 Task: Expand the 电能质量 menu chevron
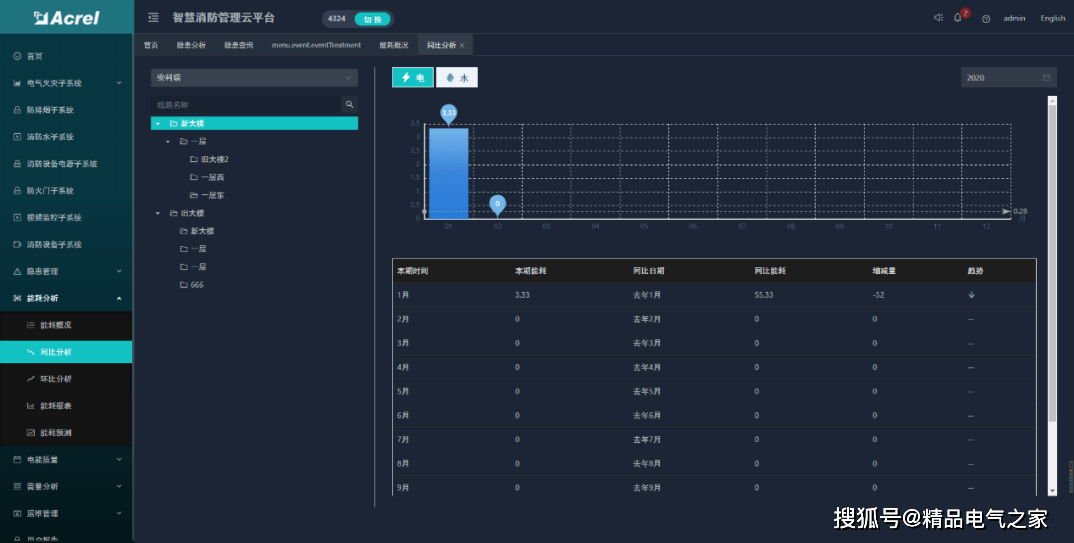[x=118, y=459]
